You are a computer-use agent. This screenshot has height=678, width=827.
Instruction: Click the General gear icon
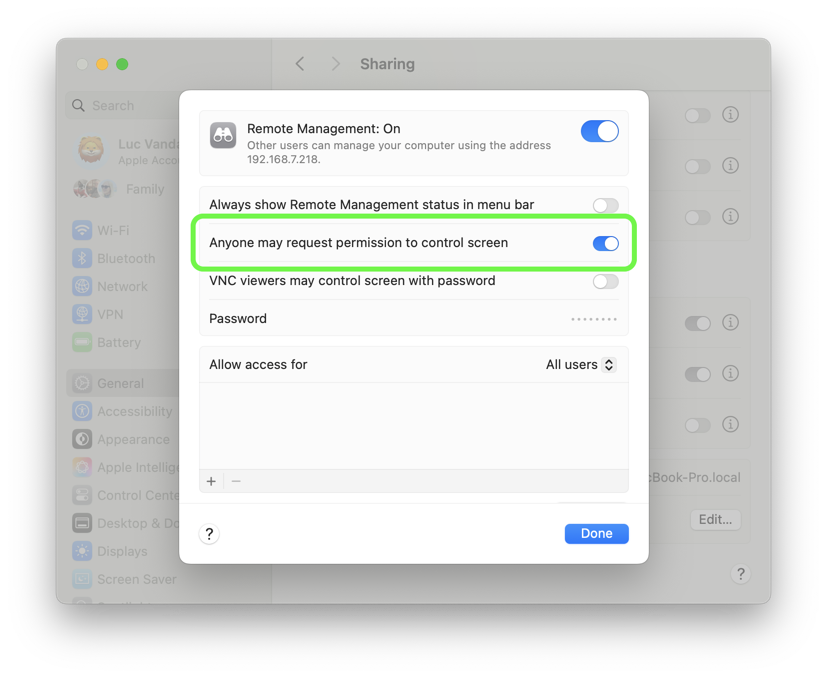82,383
